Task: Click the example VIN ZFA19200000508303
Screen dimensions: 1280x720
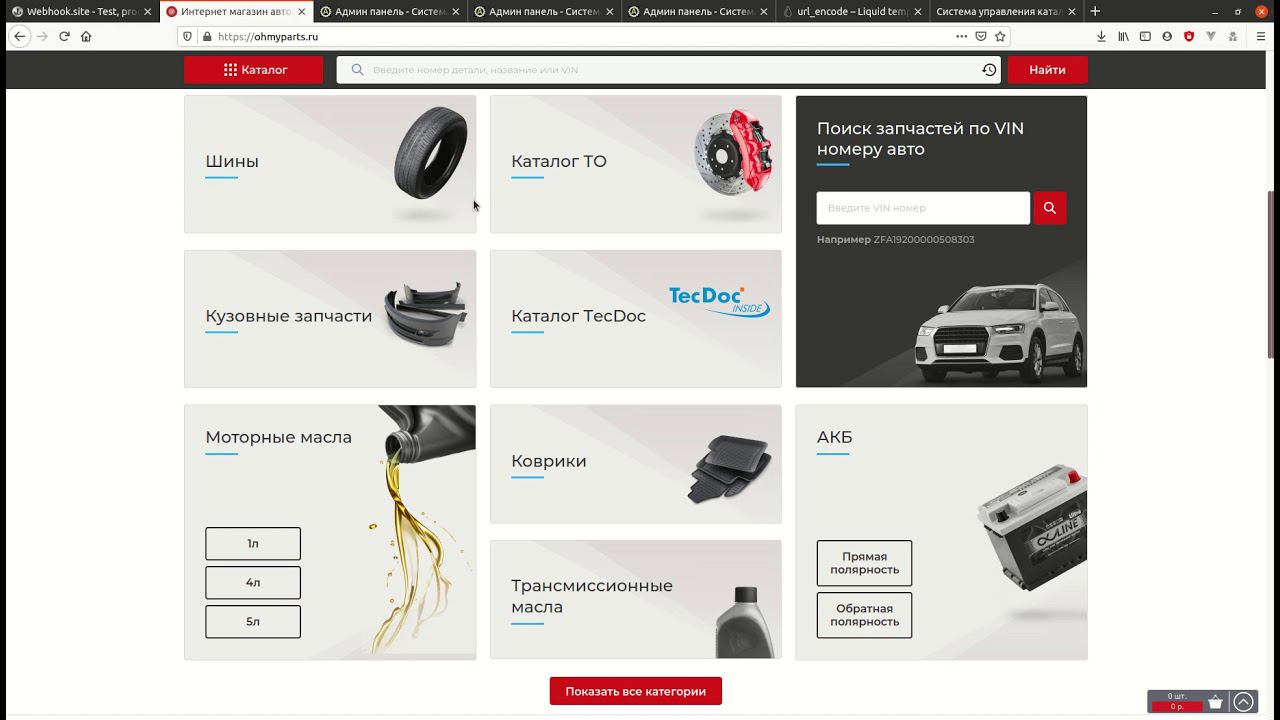Action: click(x=924, y=240)
